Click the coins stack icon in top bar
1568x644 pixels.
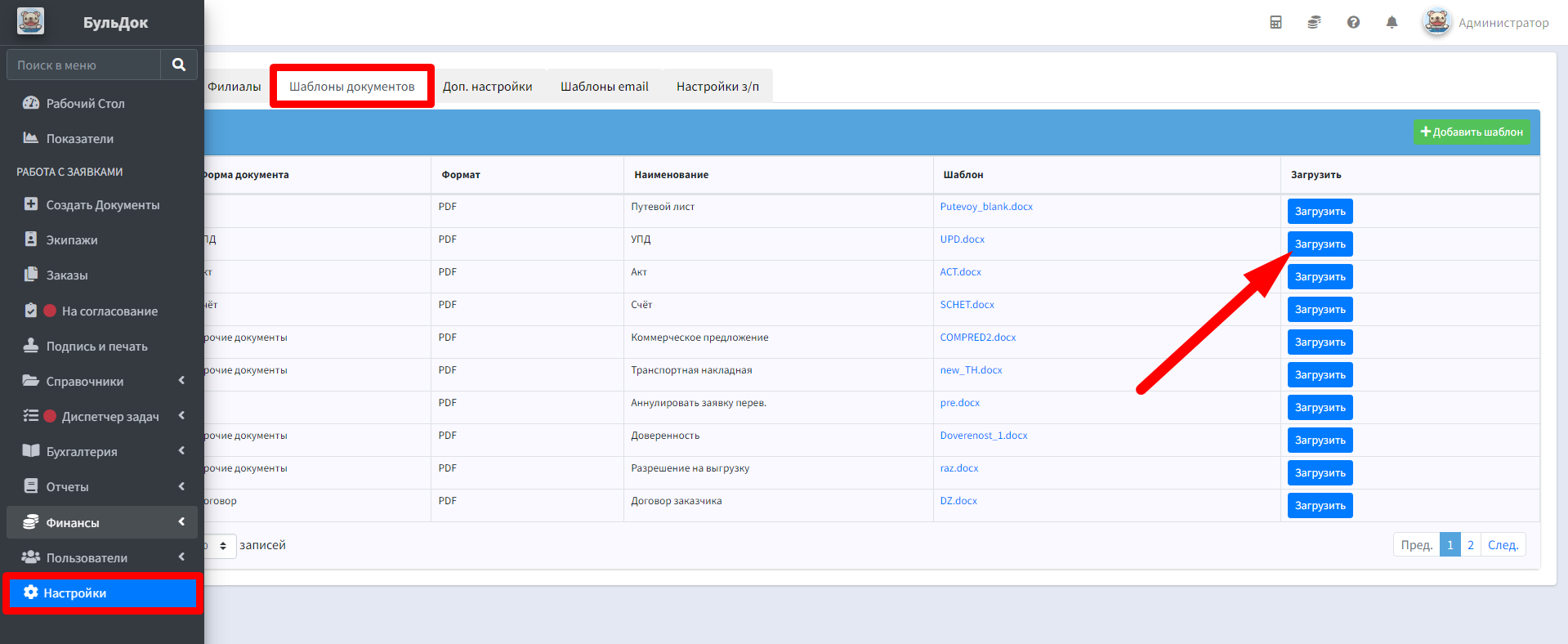click(x=1314, y=22)
